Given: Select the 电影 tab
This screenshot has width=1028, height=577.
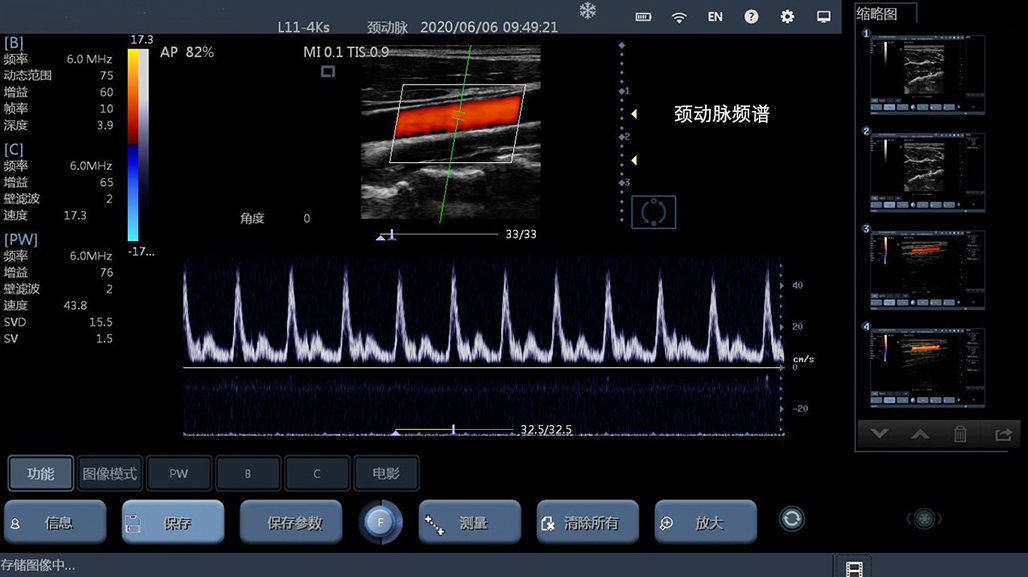Looking at the screenshot, I should 385,474.
